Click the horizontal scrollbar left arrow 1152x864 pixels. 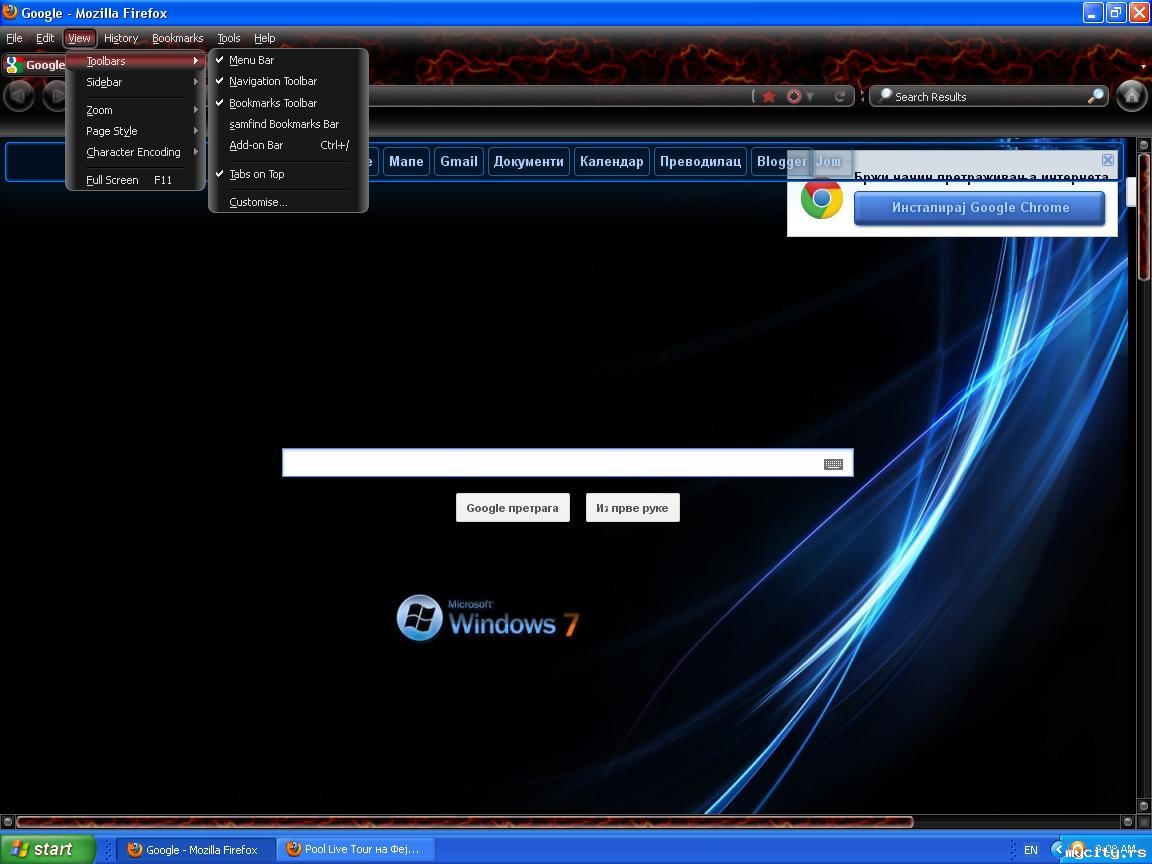point(7,821)
